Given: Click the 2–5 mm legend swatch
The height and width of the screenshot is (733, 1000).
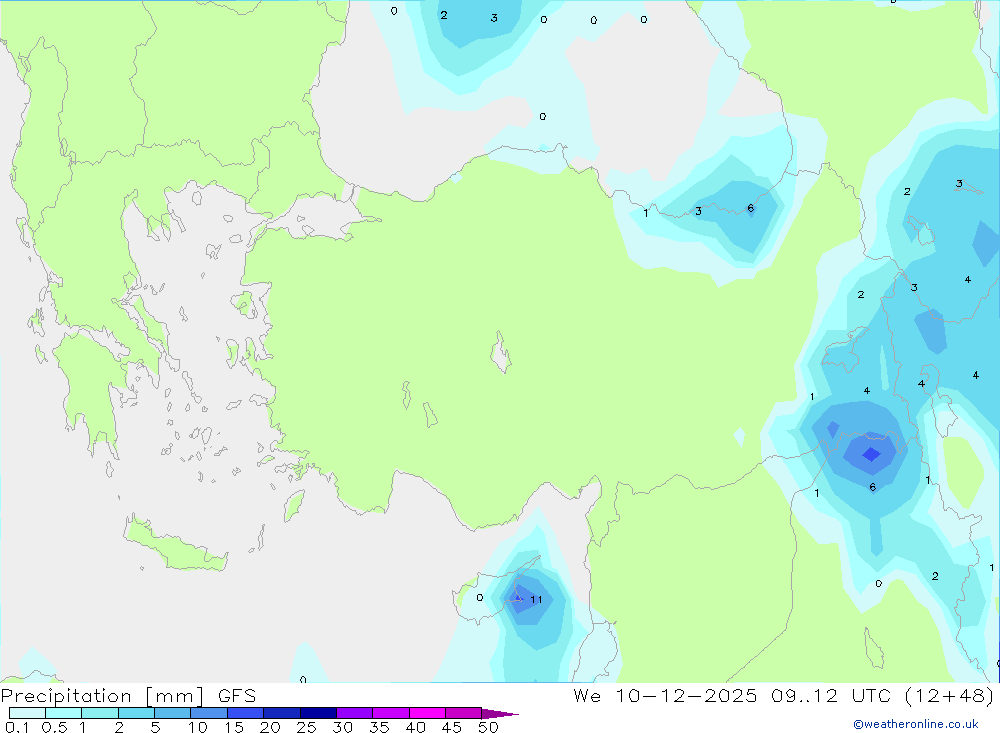Looking at the screenshot, I should click(x=136, y=713).
